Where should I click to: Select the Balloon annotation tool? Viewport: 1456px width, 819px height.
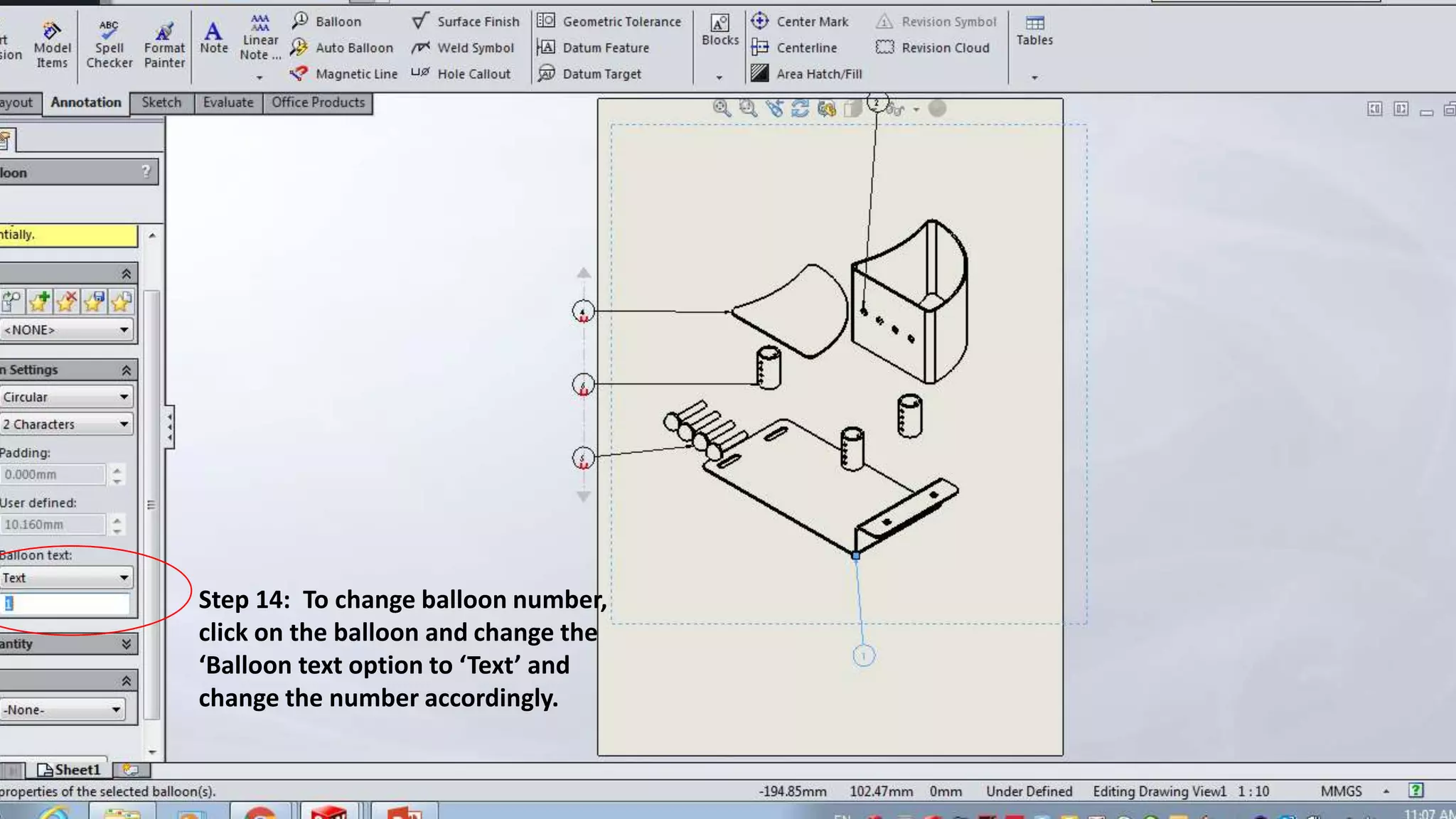click(327, 21)
